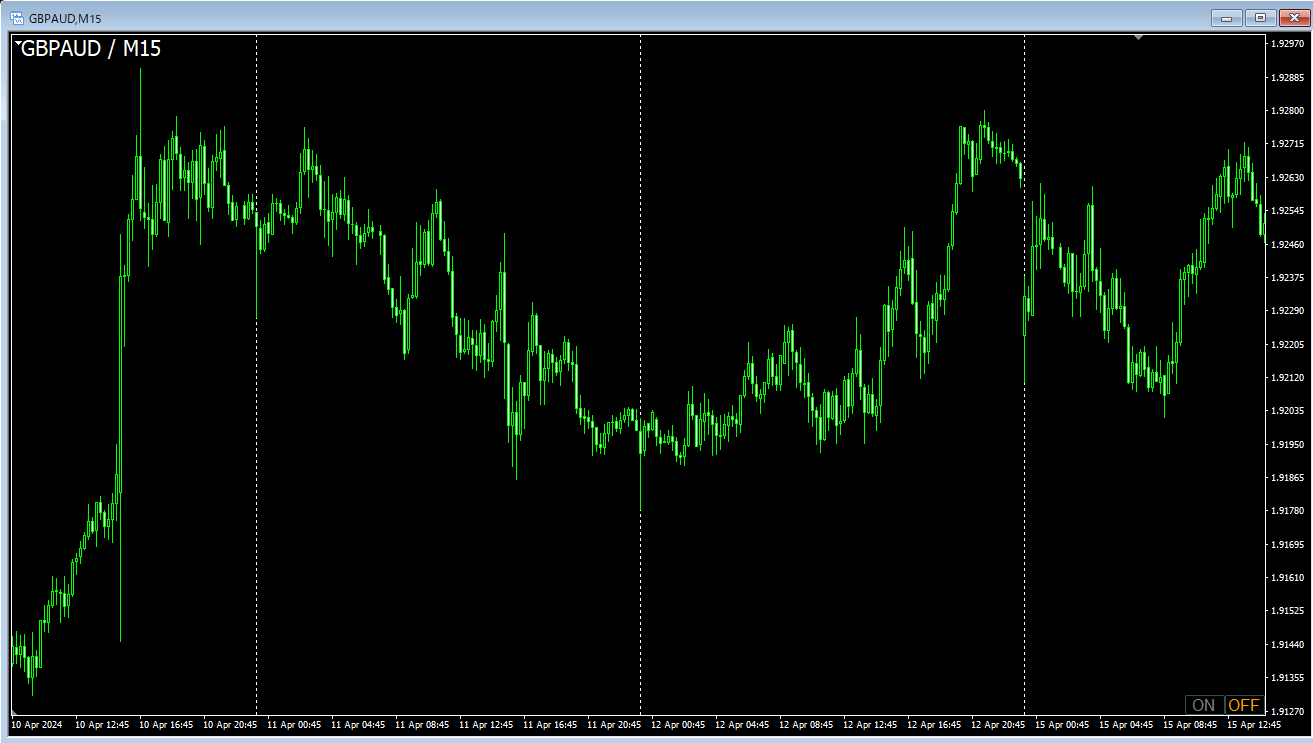
Task: Click the GBPAUD / M15 symbol label
Action: [91, 48]
